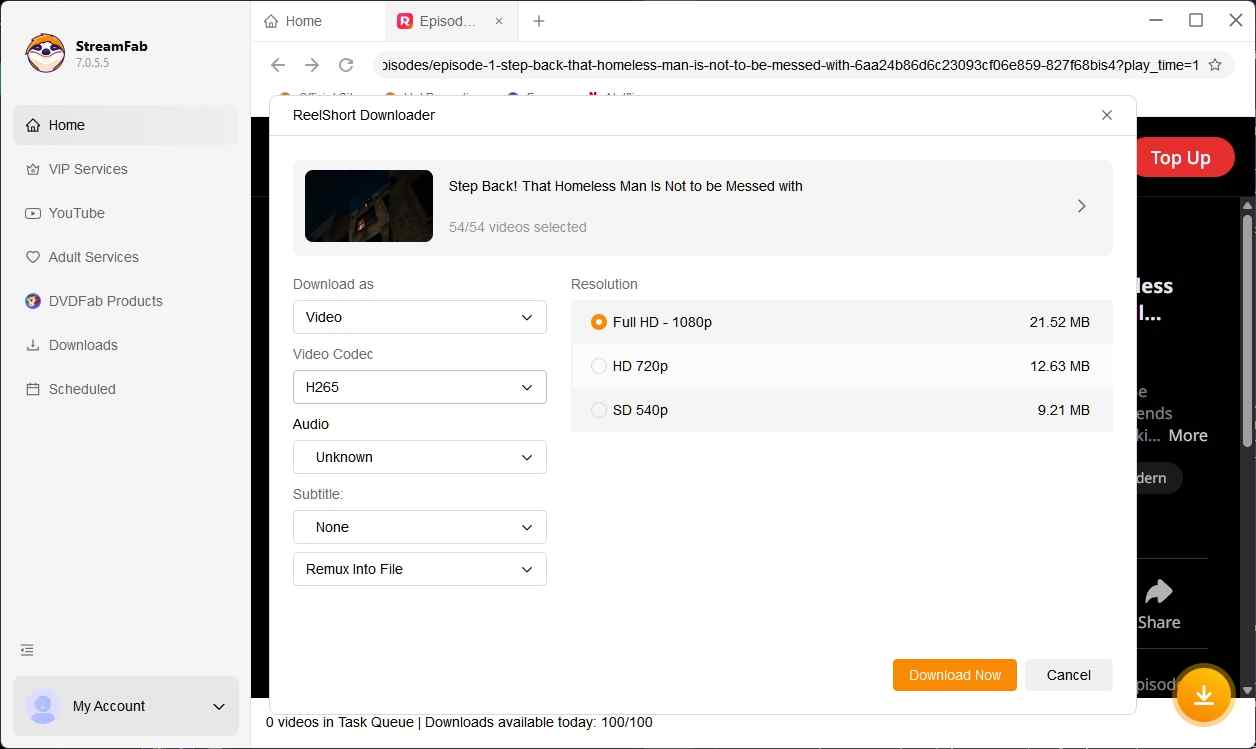Click the Downloads sidebar arrow icon
Image resolution: width=1256 pixels, height=749 pixels.
(33, 345)
